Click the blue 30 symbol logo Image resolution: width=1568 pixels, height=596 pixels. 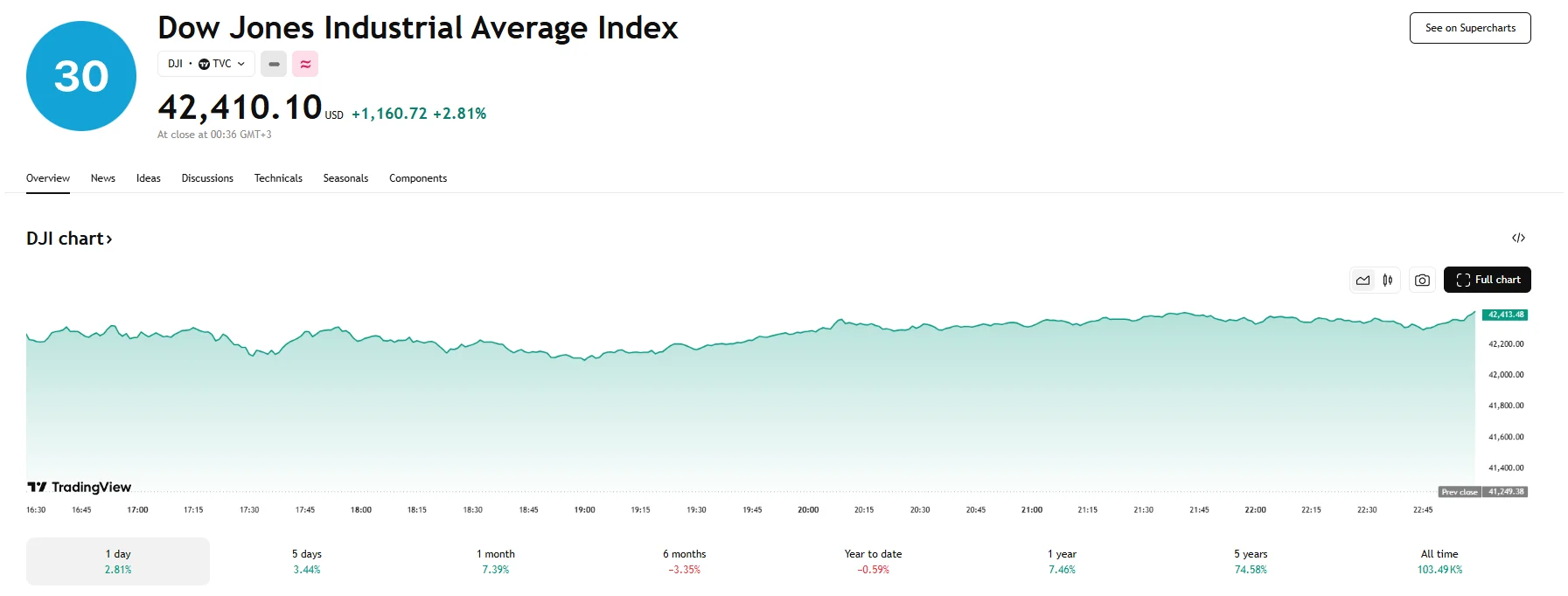[80, 75]
